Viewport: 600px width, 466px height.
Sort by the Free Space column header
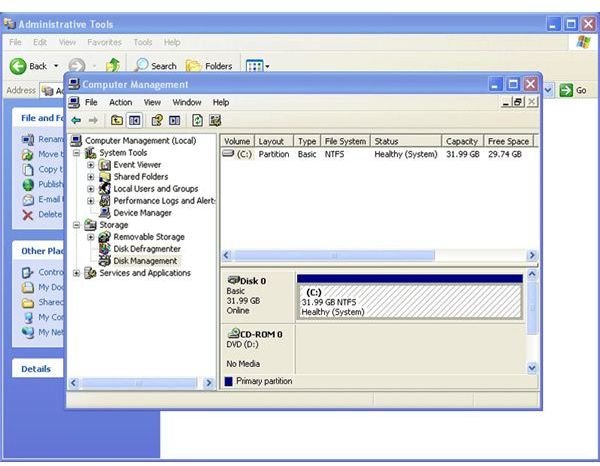[509, 141]
